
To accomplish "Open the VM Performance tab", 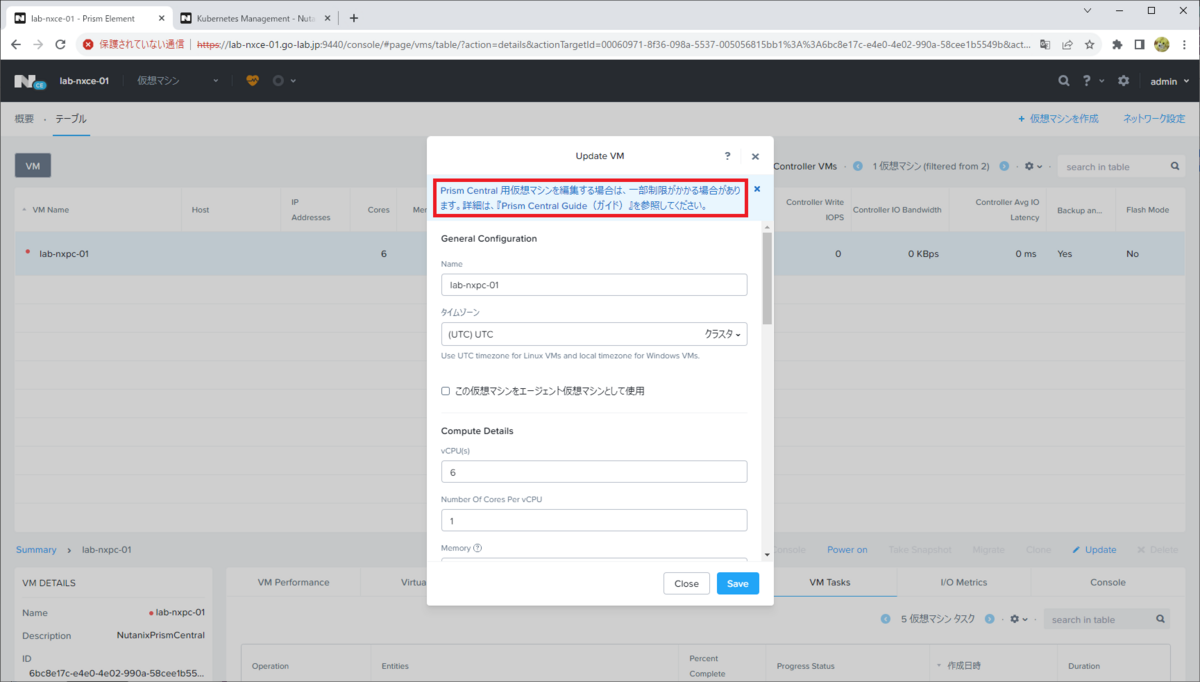I will (x=293, y=582).
